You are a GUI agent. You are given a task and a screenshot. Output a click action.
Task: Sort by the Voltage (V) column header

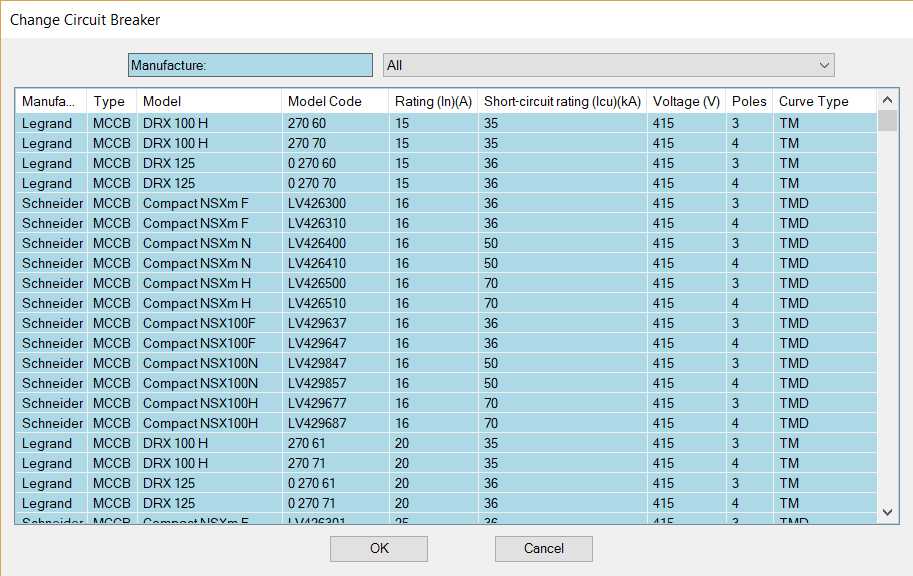point(686,101)
